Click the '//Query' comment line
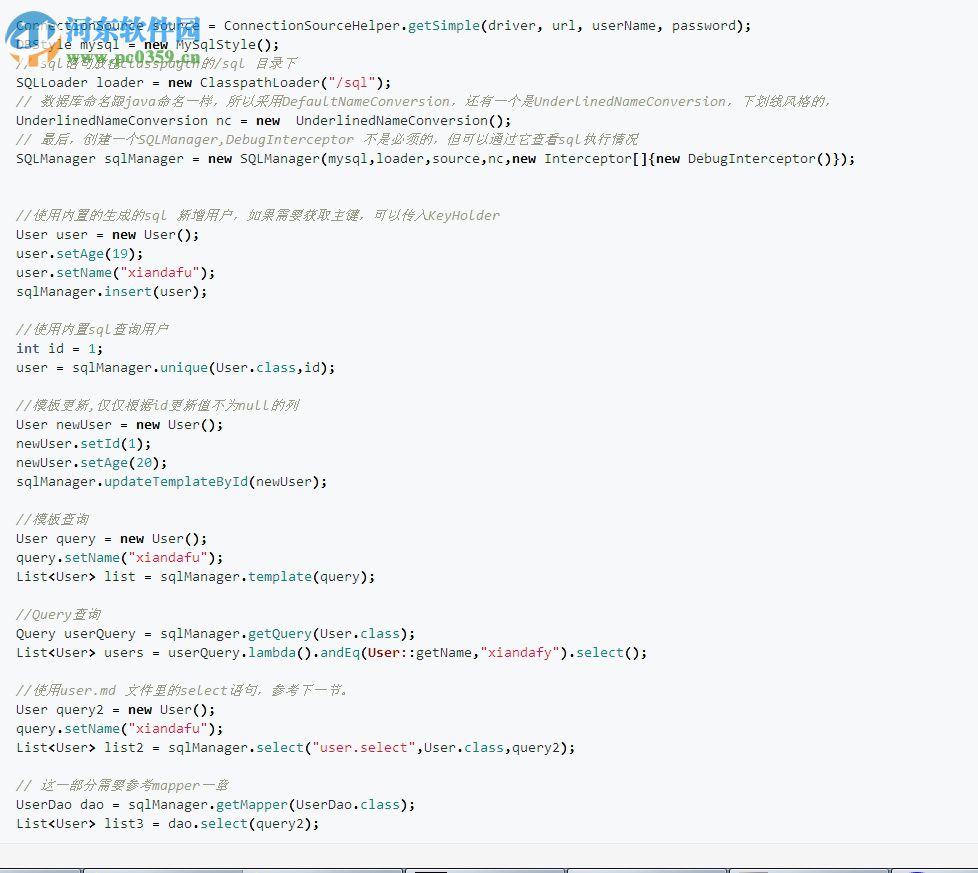The width and height of the screenshot is (978, 873). coord(59,615)
